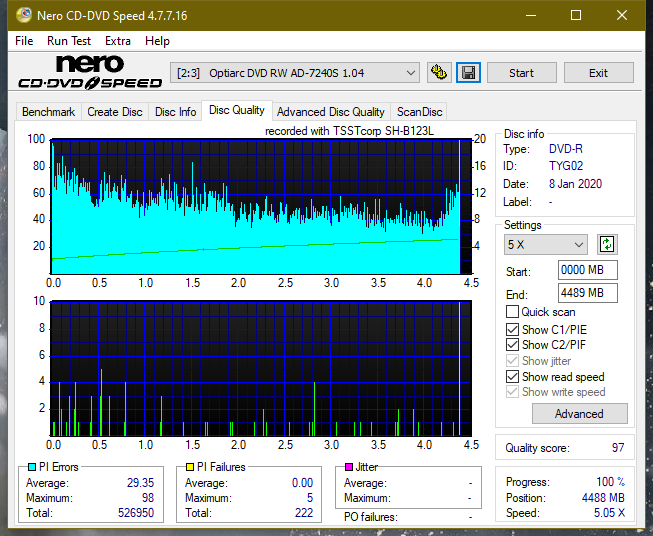Switch to Advanced Disc Quality tab
Viewport: 653px width, 536px height.
[331, 112]
